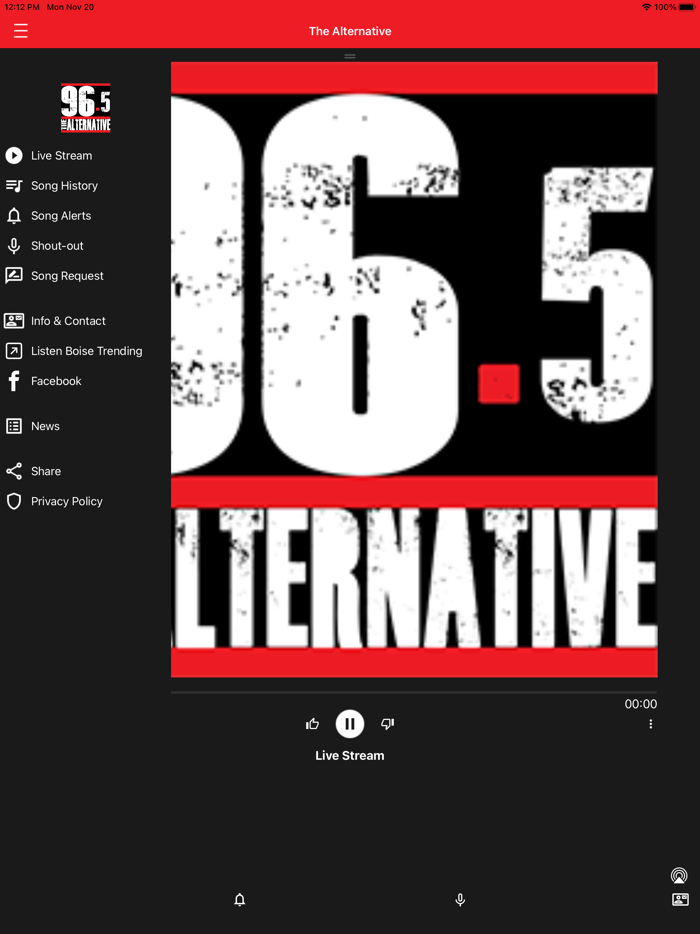This screenshot has height=934, width=700.
Task: Click the playback progress bar
Action: click(414, 693)
